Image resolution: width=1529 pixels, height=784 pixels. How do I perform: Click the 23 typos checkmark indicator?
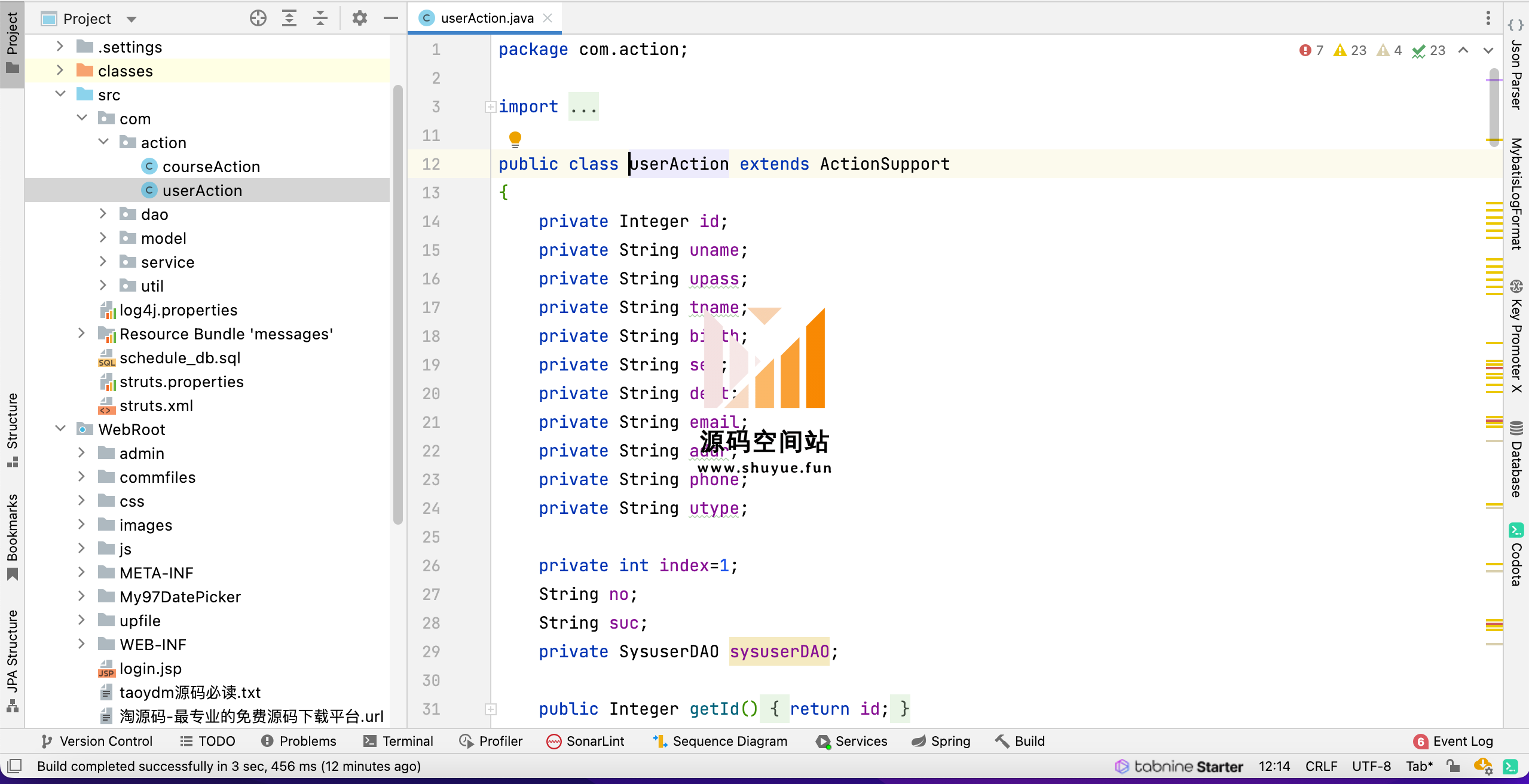[1429, 51]
